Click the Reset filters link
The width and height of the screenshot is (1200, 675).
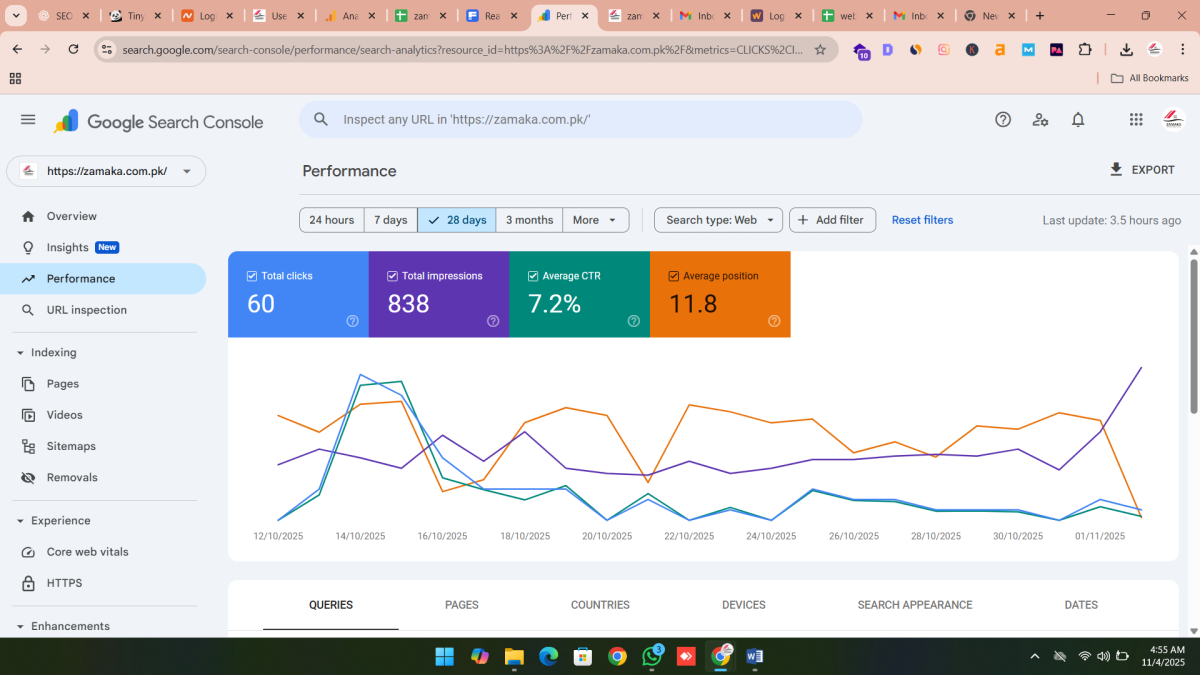coord(922,220)
